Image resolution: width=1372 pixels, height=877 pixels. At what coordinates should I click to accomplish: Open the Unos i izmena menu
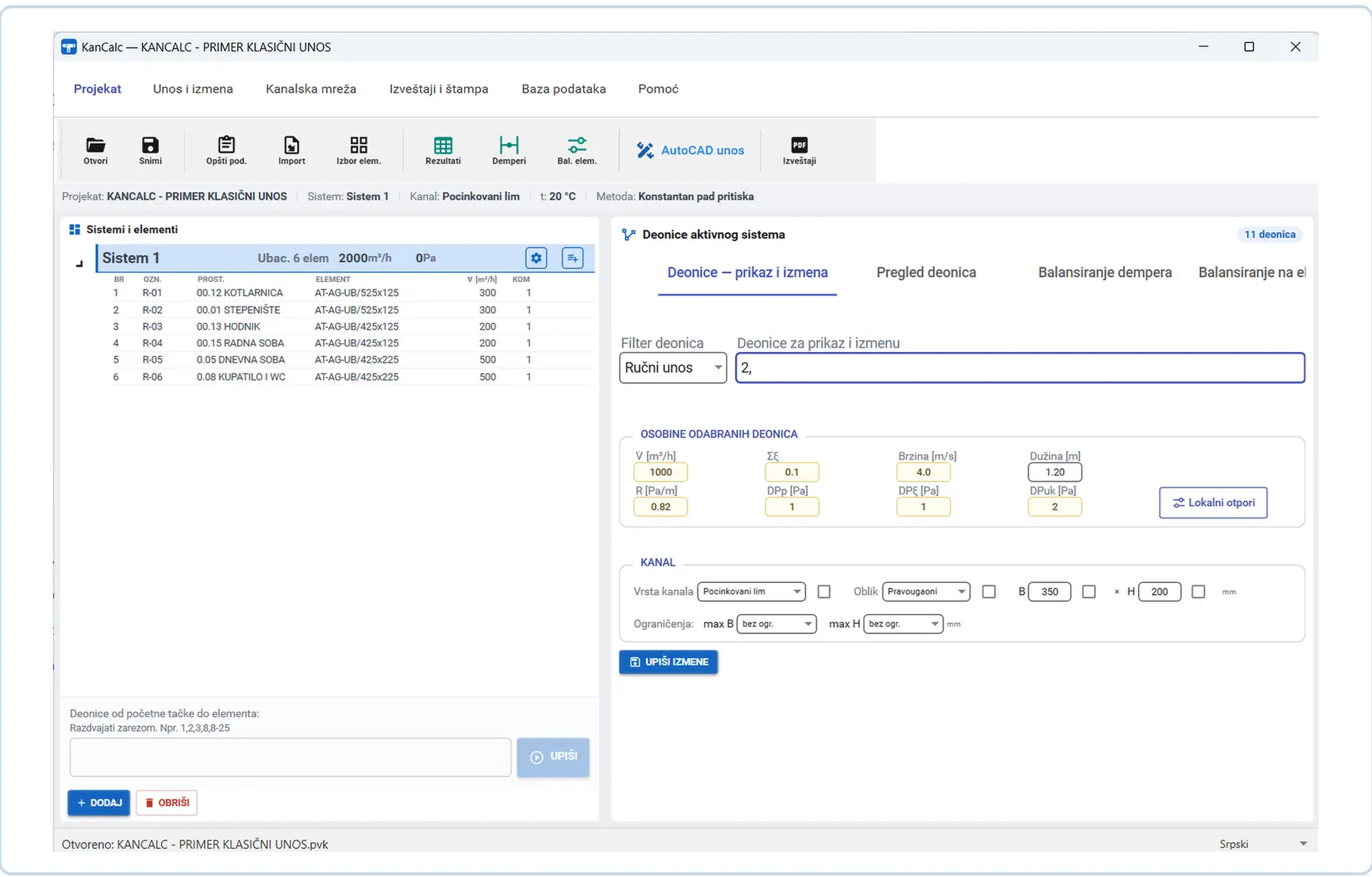click(x=193, y=89)
